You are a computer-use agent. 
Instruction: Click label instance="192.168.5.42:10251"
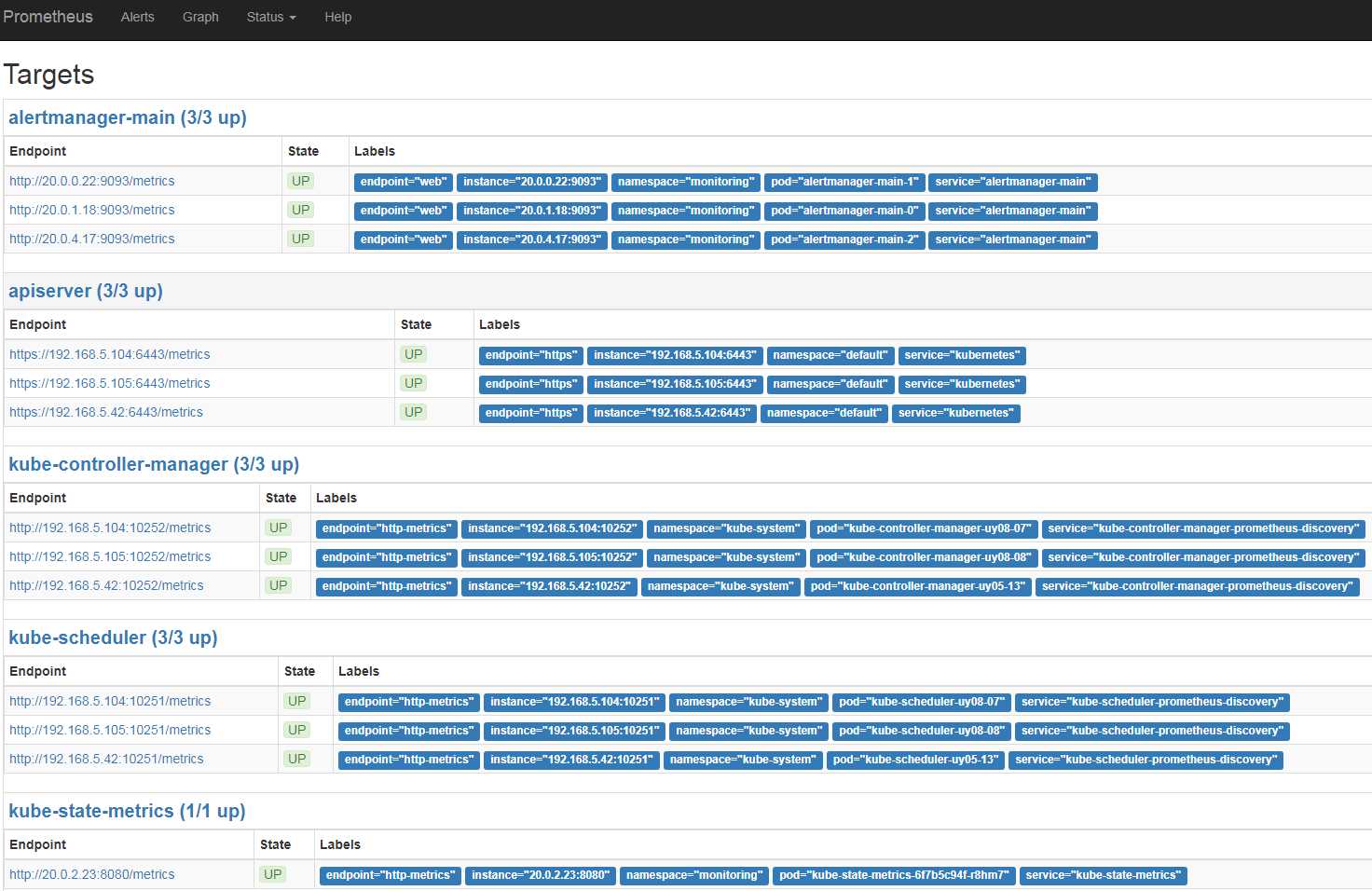point(571,760)
